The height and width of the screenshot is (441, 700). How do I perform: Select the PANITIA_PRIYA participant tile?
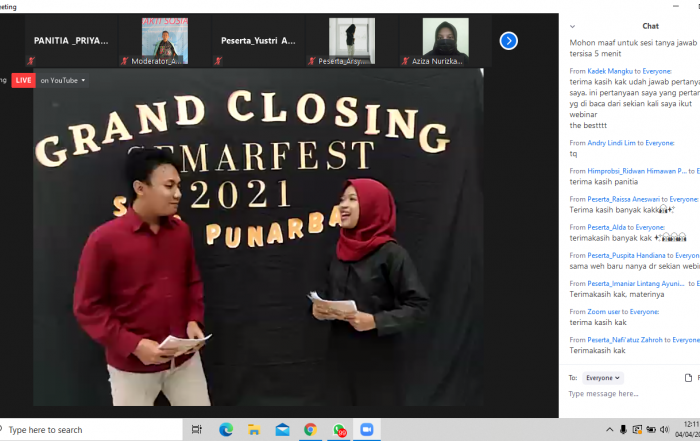pos(70,42)
